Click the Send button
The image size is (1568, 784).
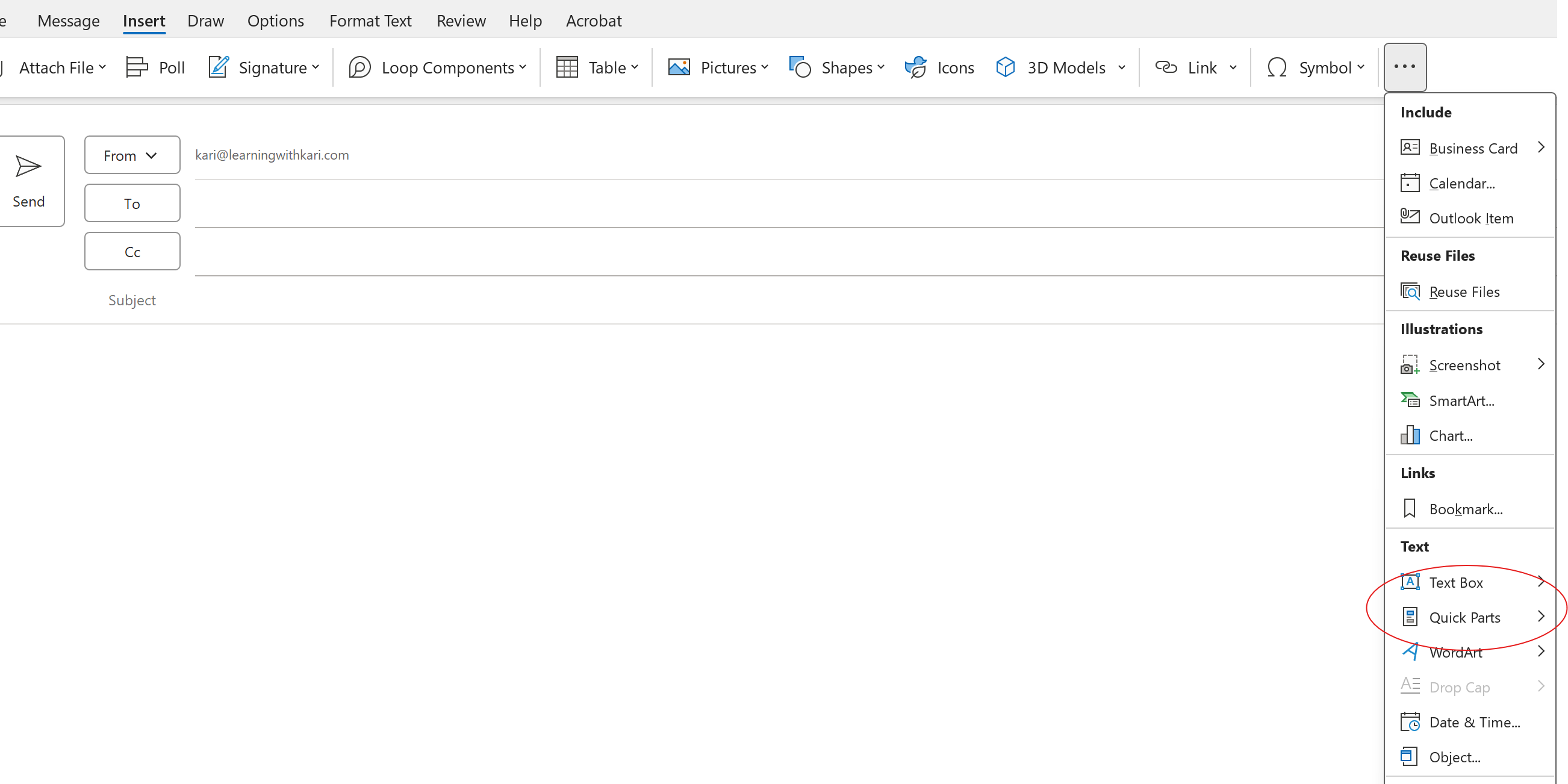29,181
